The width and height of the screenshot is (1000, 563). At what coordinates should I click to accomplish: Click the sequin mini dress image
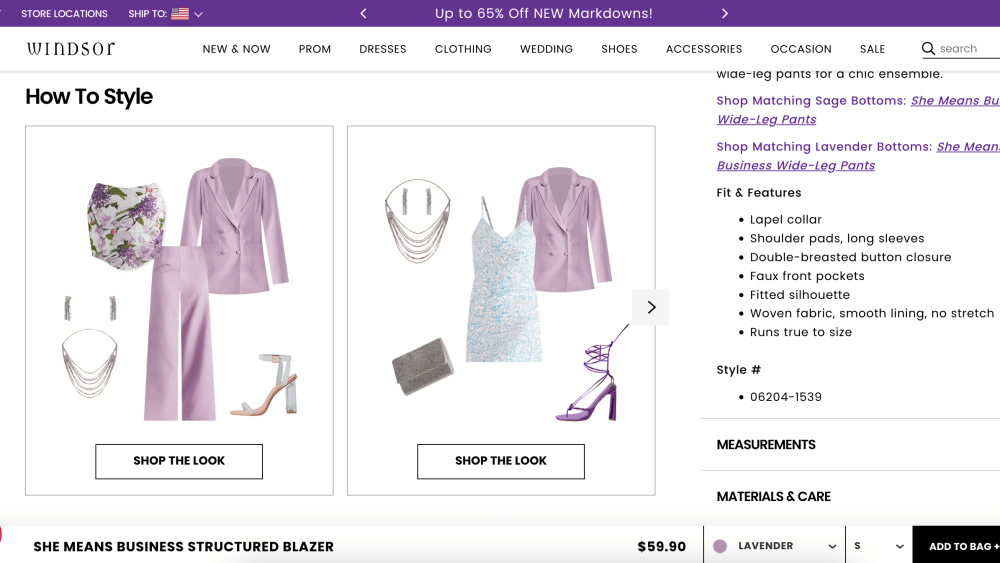(x=503, y=280)
